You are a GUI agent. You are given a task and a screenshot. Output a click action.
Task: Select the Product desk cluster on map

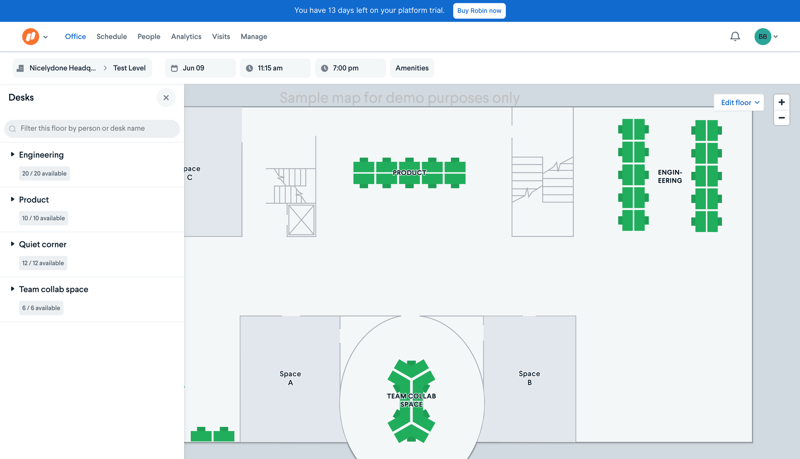coord(409,173)
